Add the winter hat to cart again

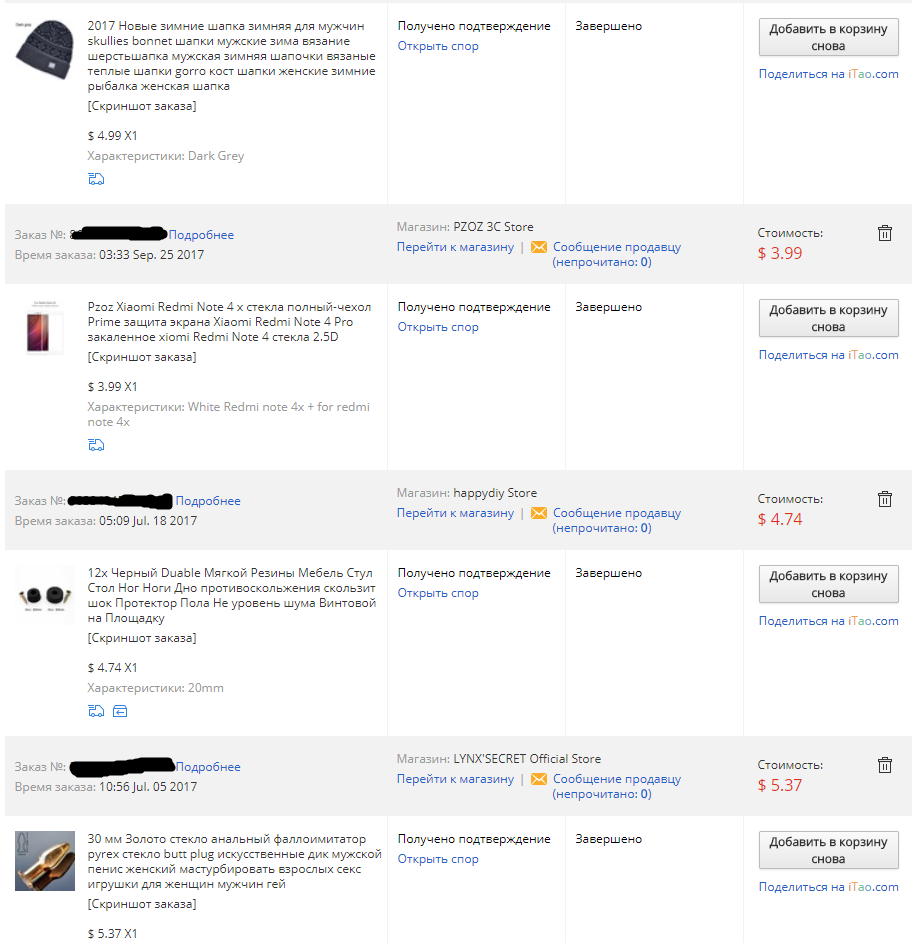pyautogui.click(x=828, y=37)
